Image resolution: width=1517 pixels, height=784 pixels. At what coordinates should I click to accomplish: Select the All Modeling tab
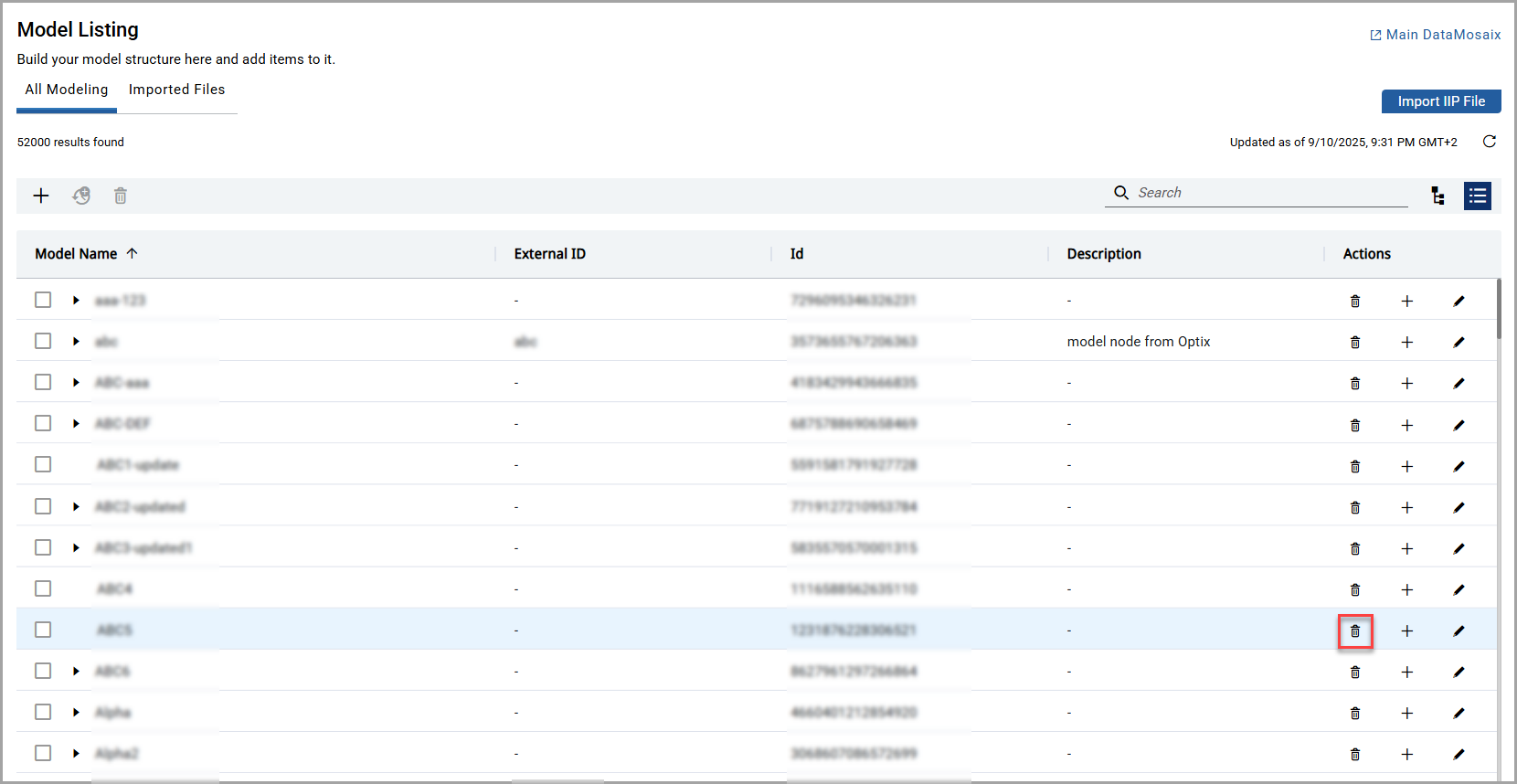pos(67,90)
